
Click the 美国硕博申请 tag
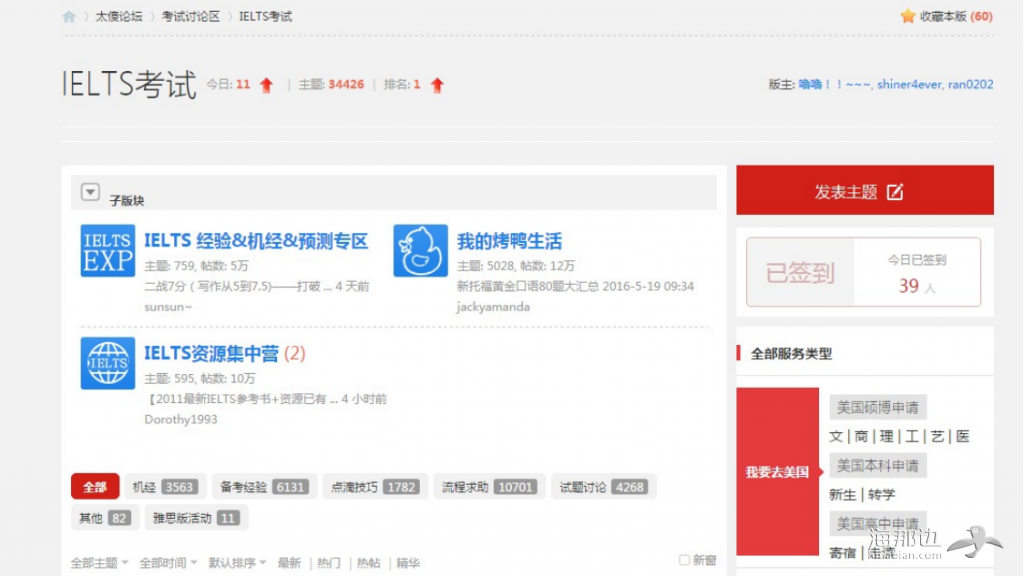tap(878, 408)
